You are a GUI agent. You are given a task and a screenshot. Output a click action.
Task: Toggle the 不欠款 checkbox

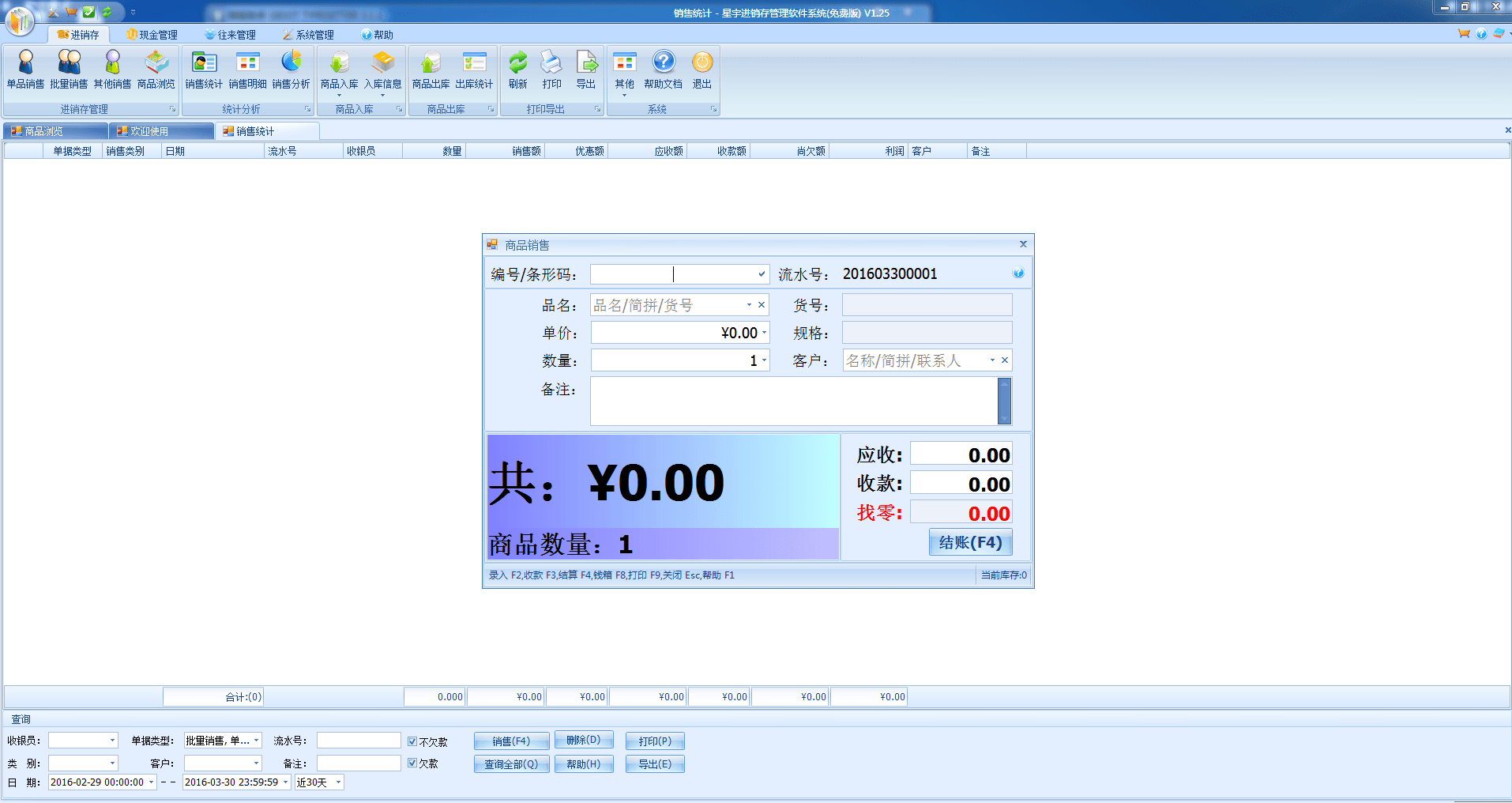click(412, 741)
